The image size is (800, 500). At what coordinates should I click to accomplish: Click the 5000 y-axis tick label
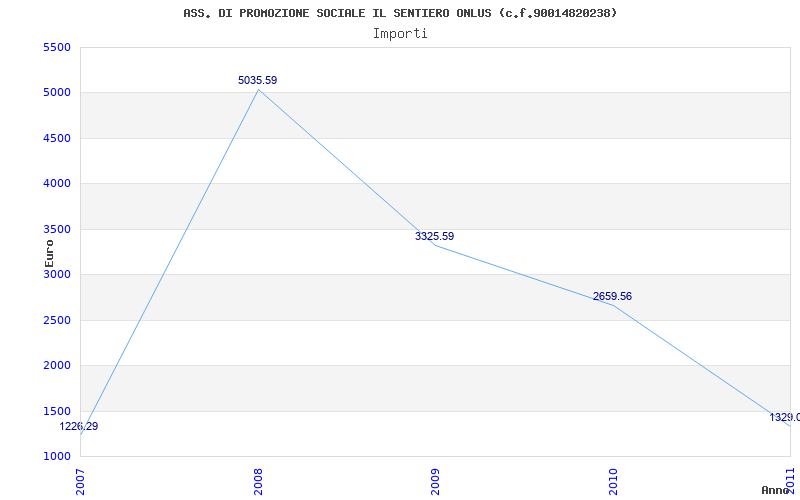pyautogui.click(x=56, y=93)
